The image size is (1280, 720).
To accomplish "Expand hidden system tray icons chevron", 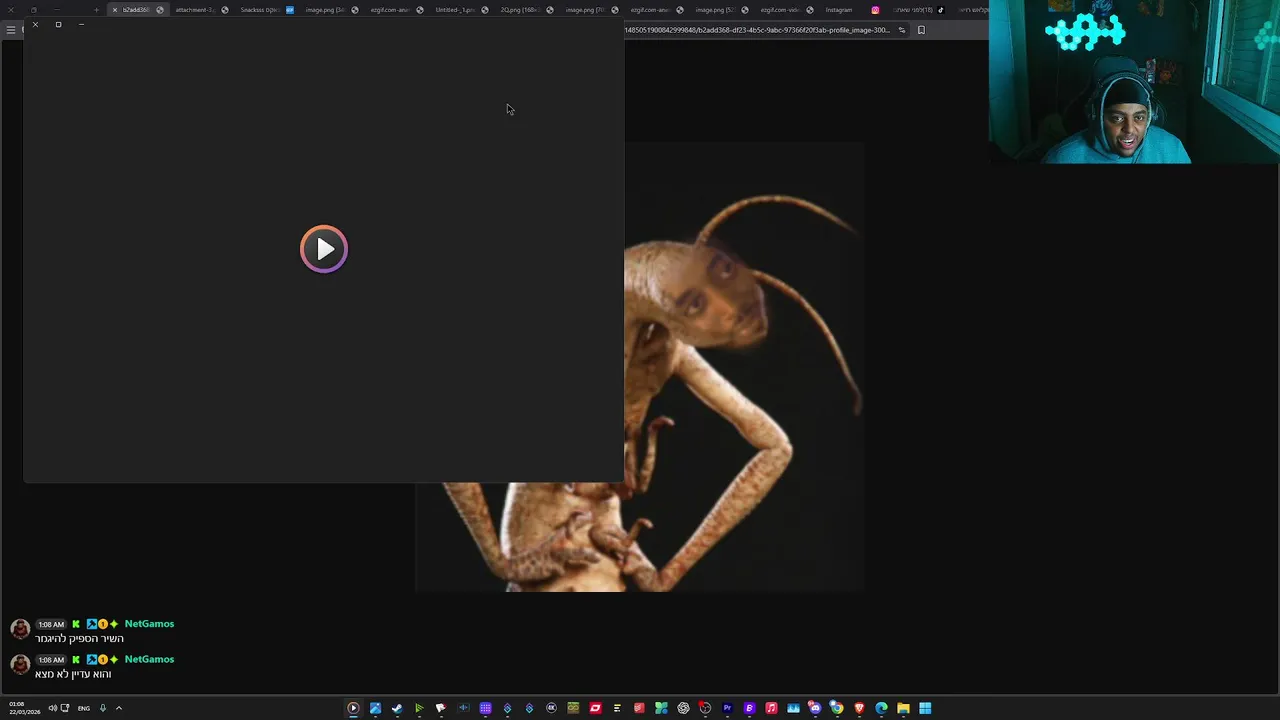I will [x=118, y=708].
